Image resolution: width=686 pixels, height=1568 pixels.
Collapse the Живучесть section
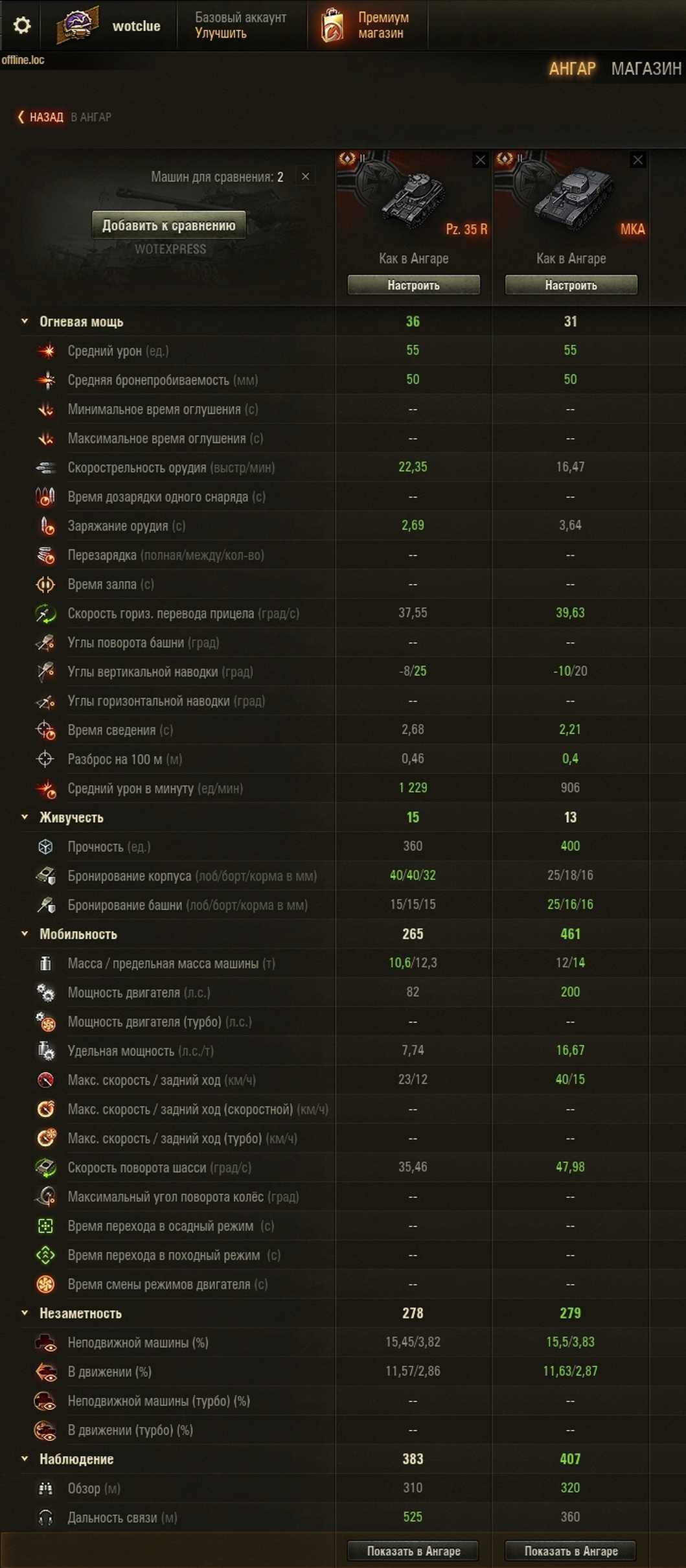pyautogui.click(x=25, y=817)
